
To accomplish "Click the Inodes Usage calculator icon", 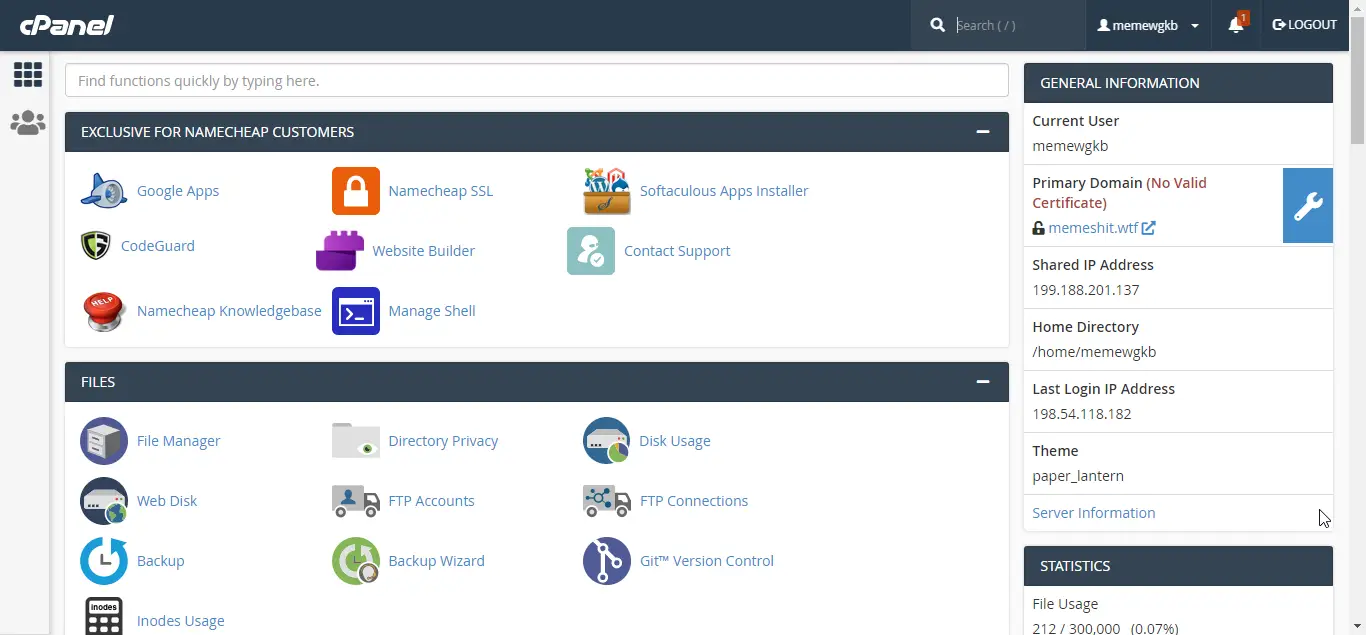I will pyautogui.click(x=104, y=617).
